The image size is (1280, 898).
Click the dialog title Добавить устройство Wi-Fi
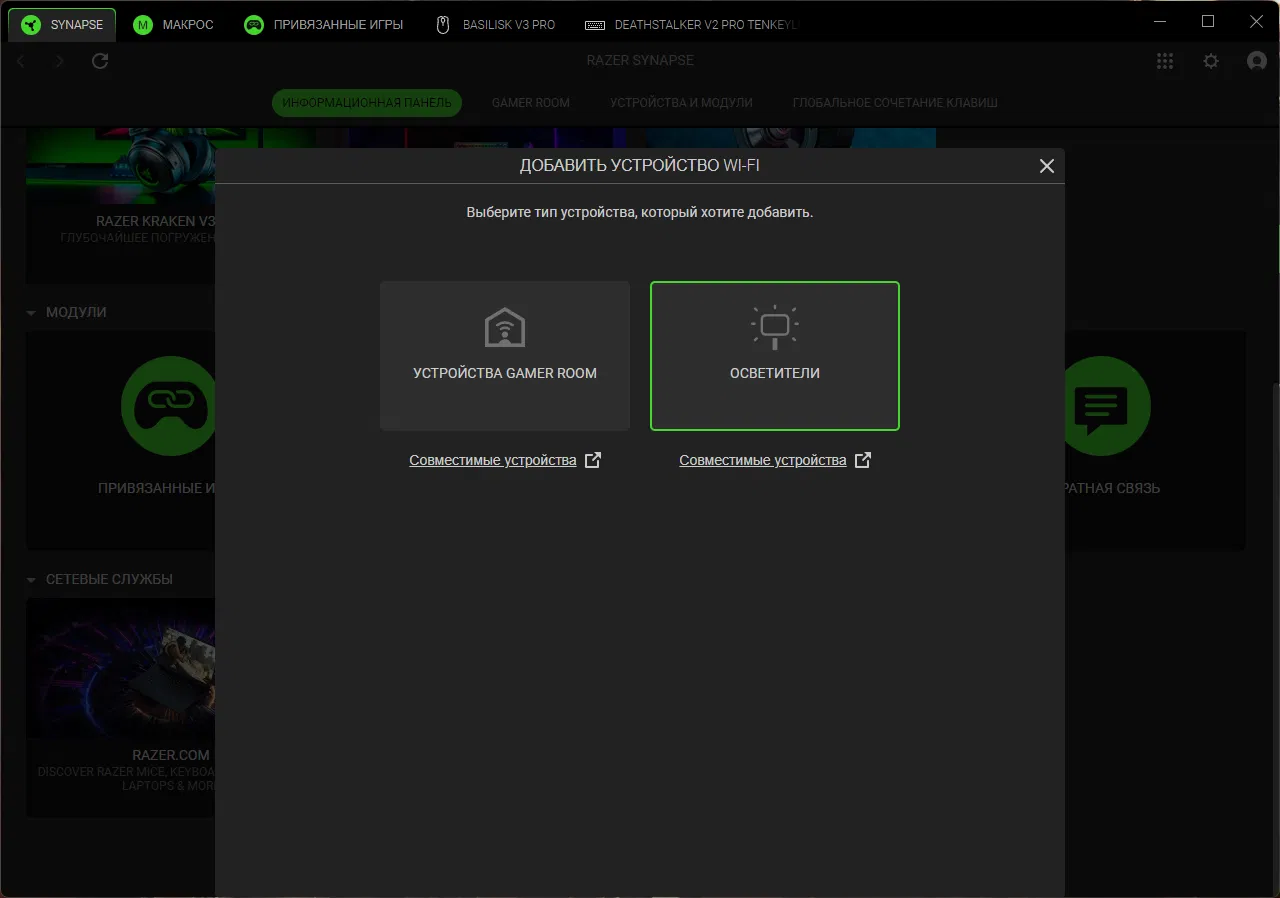[640, 166]
